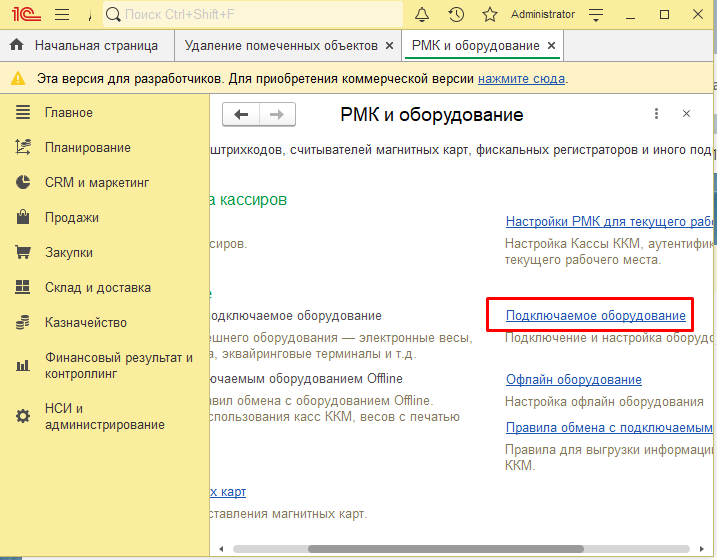Screen dimensions: 717x560
Task: Open the three-dot form menu
Action: (656, 115)
